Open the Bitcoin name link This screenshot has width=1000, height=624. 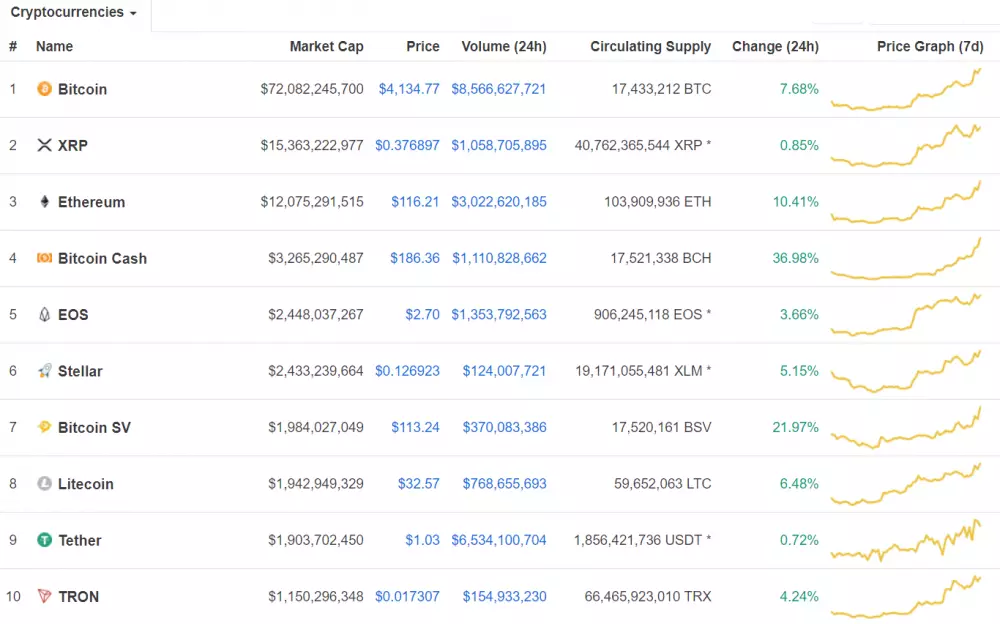81,89
